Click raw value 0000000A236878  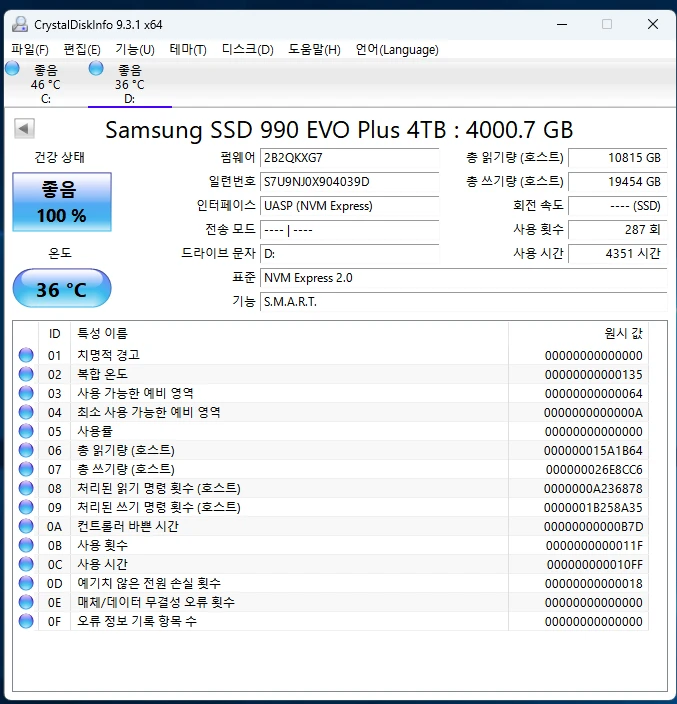(x=593, y=488)
